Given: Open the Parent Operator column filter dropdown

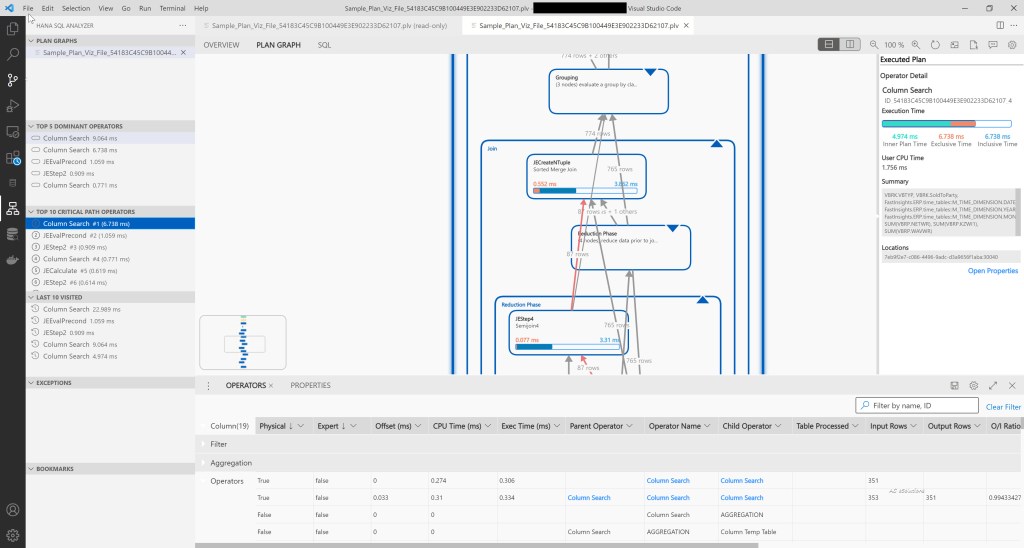Looking at the screenshot, I should (632, 426).
